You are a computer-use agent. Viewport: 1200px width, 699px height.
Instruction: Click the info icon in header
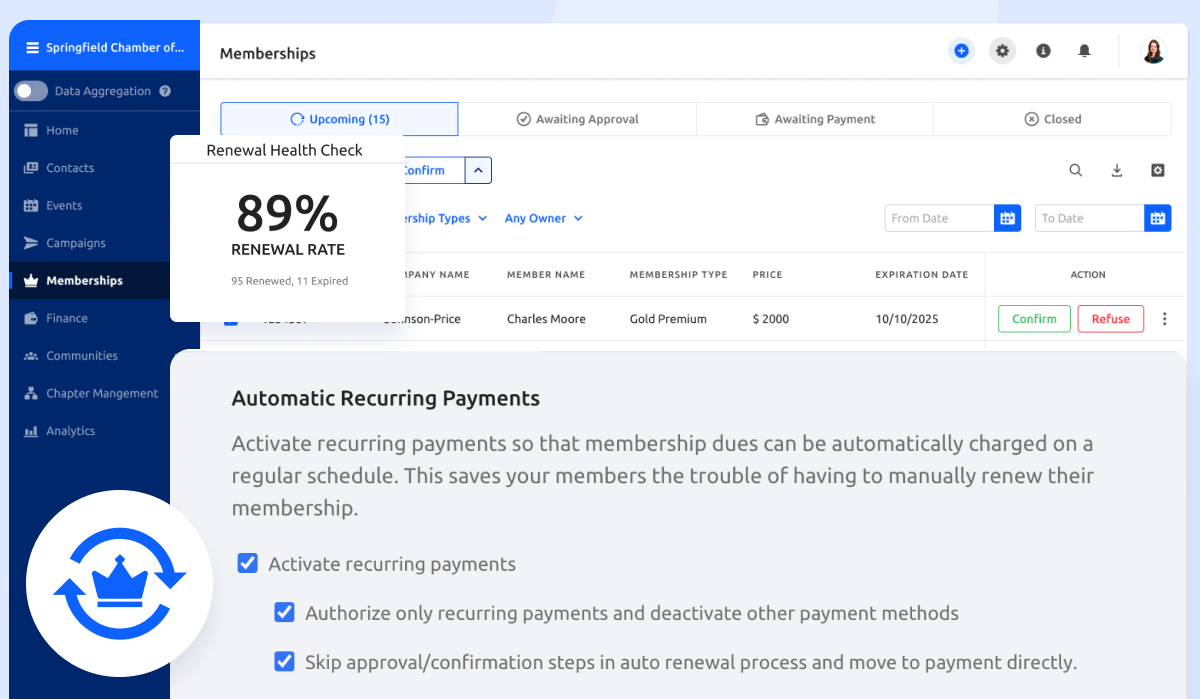coord(1043,51)
